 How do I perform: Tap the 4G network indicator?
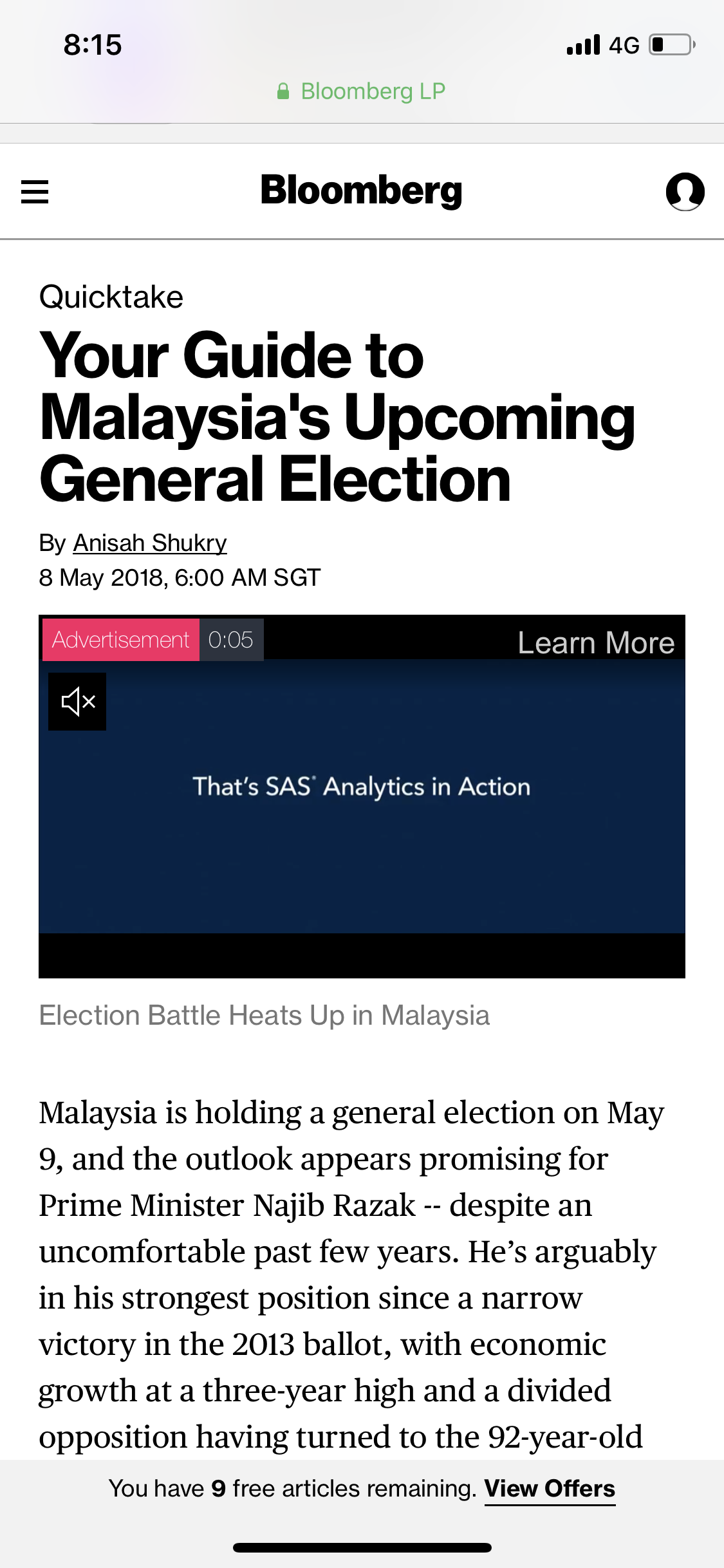pyautogui.click(x=624, y=45)
